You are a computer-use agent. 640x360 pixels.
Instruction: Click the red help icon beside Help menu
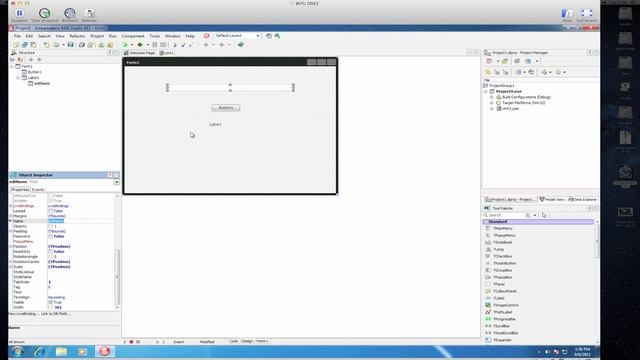(x=207, y=36)
